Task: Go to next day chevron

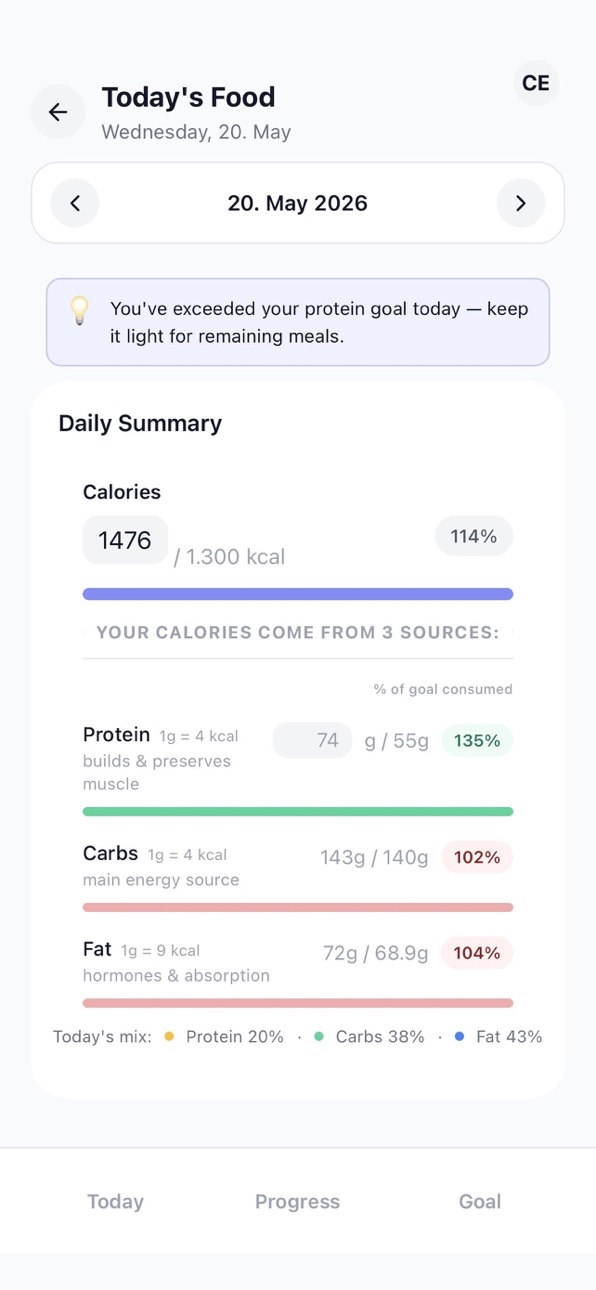Action: point(521,203)
